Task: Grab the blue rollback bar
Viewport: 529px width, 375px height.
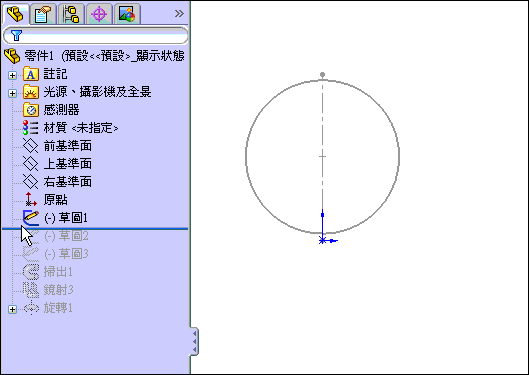Action: point(95,229)
